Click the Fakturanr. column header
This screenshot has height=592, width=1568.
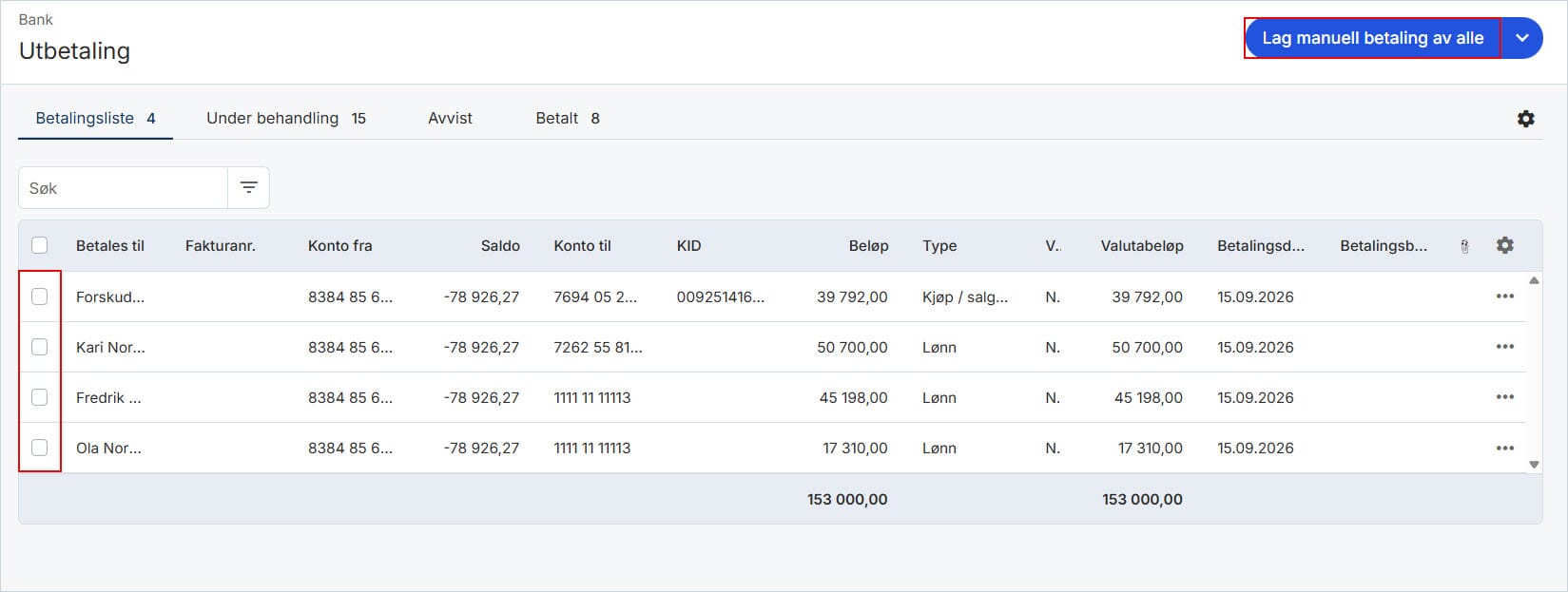coord(221,246)
